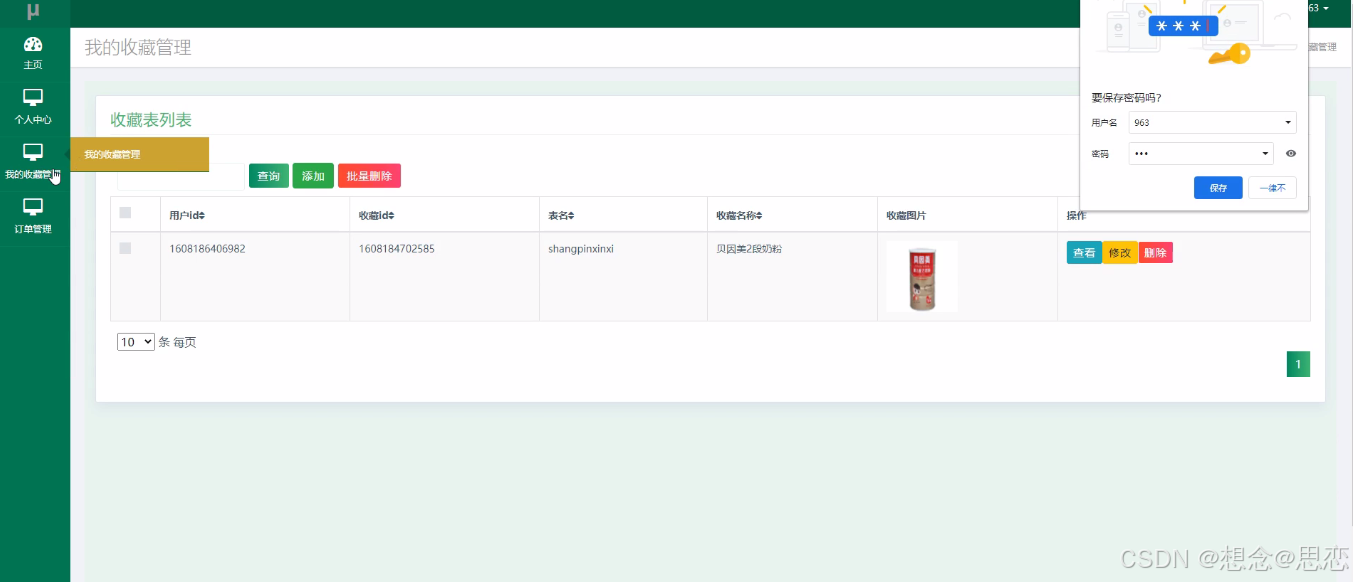Image resolution: width=1353 pixels, height=582 pixels.
Task: Click the 收藏表列表 heading
Action: click(x=151, y=120)
